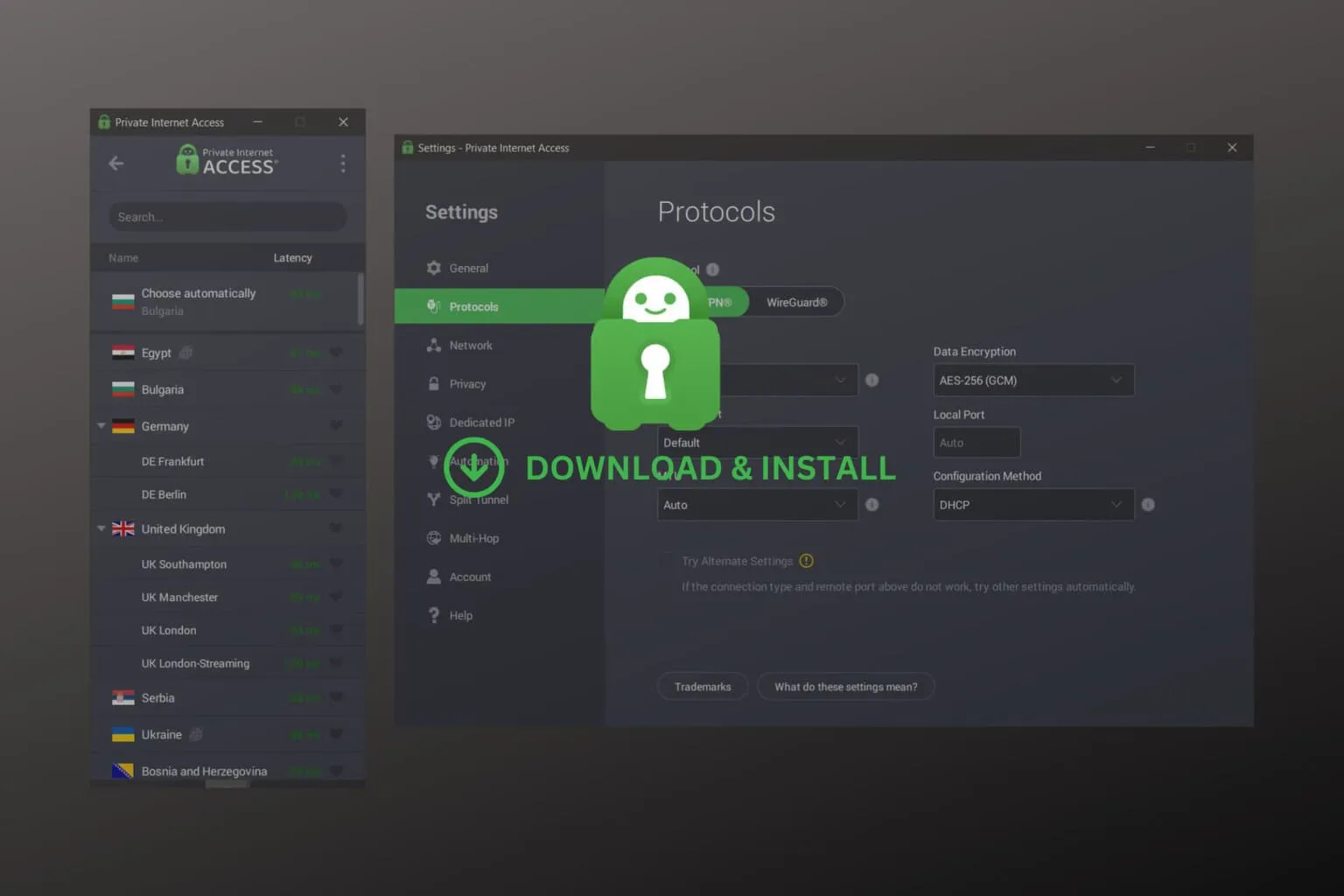Click the Local Port input field

tap(976, 443)
